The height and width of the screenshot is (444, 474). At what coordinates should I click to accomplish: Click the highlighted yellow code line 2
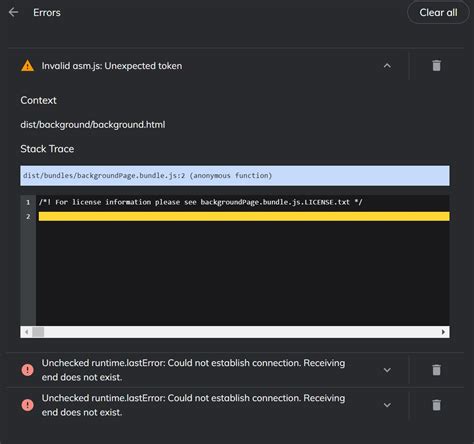[x=244, y=216]
